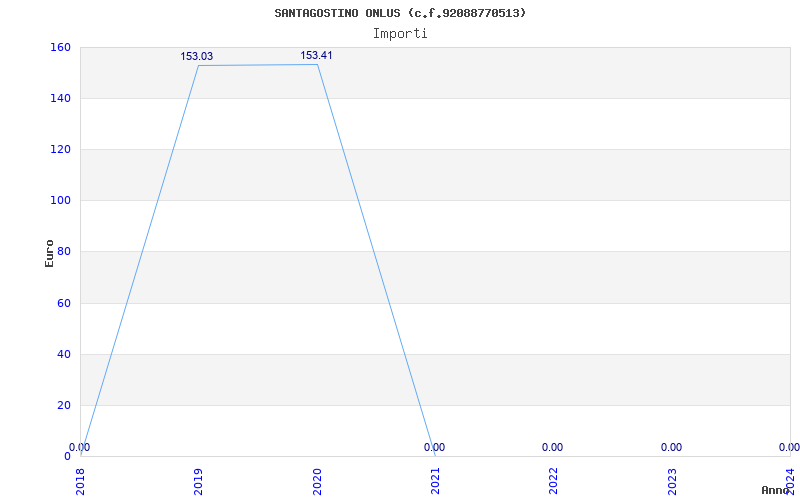Viewport: 800px width, 500px height.
Task: Click the 160 value on Euro axis
Action: (60, 47)
